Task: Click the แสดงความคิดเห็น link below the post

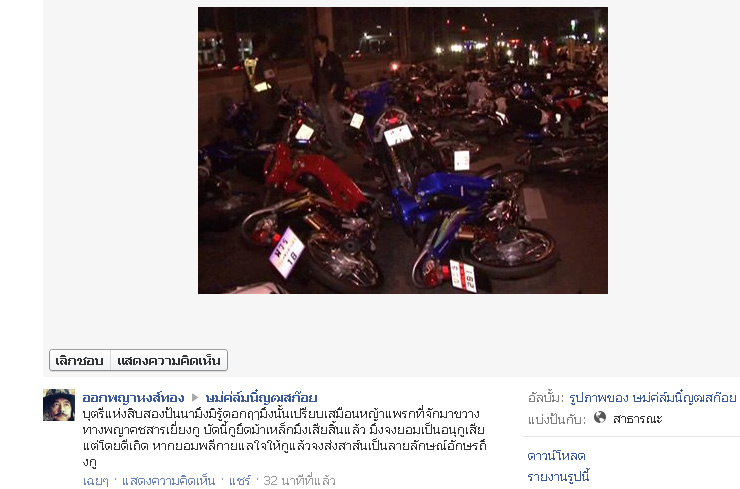Action: click(x=168, y=481)
